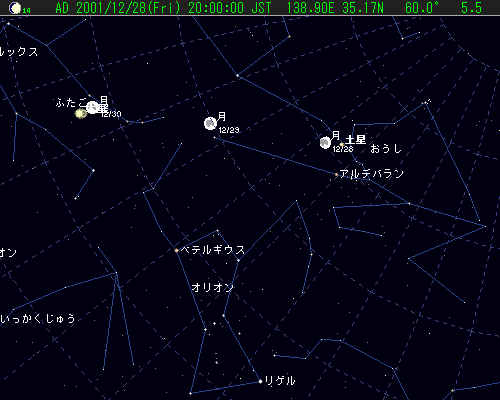Select the Rigel star marker

pyautogui.click(x=260, y=381)
